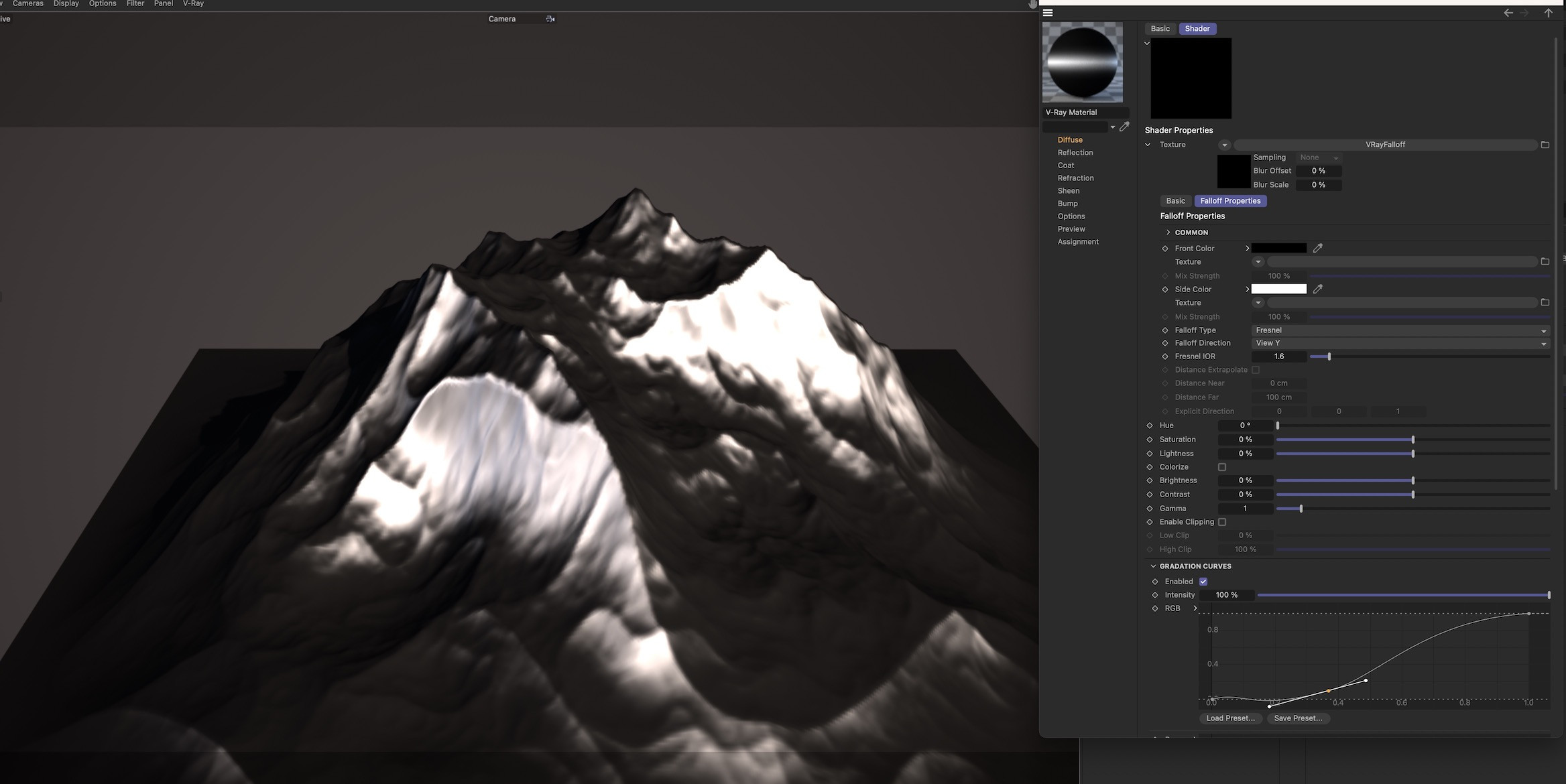Toggle keyframe diamond for Colorize
Screen dimensions: 1566x784
point(1150,467)
